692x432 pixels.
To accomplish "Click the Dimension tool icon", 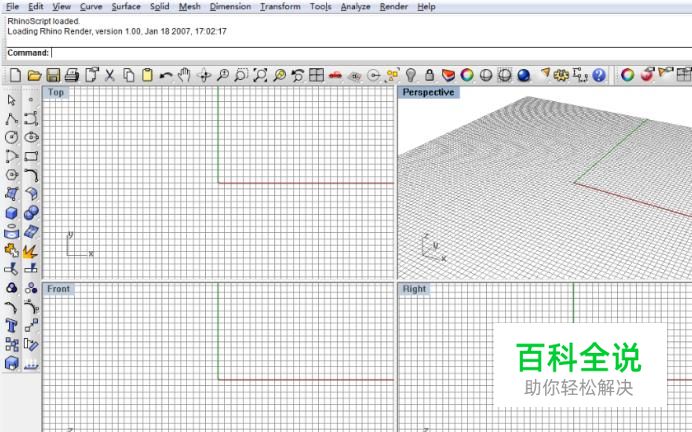I will pyautogui.click(x=580, y=75).
